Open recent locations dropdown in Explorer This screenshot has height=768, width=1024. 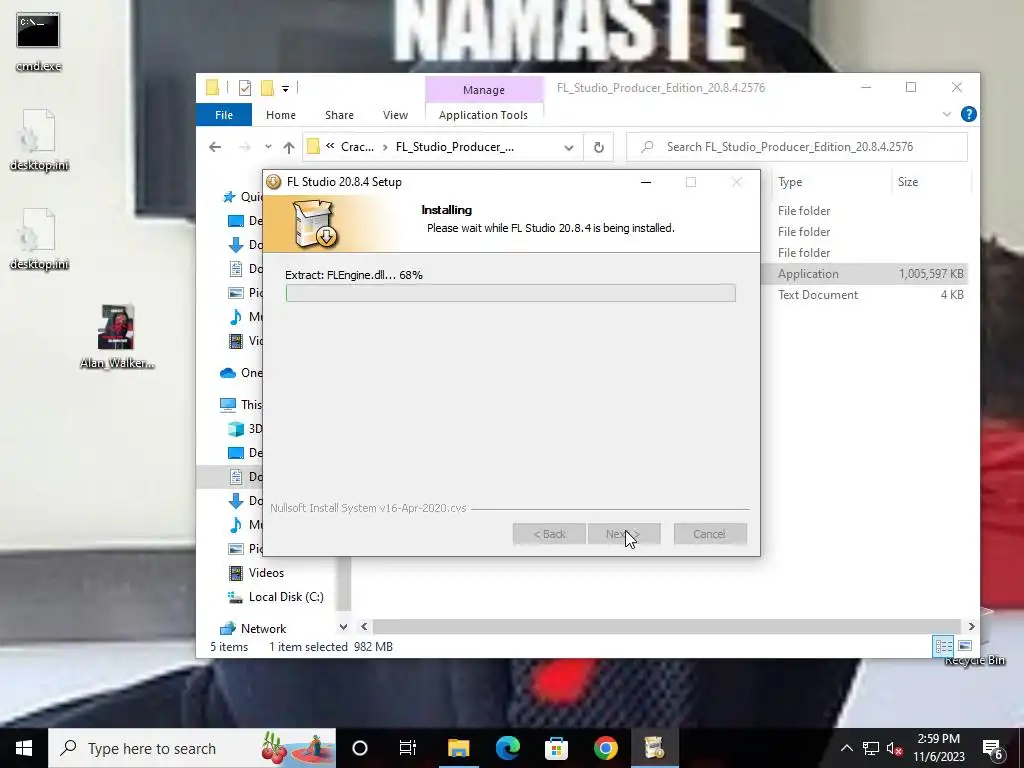[268, 147]
